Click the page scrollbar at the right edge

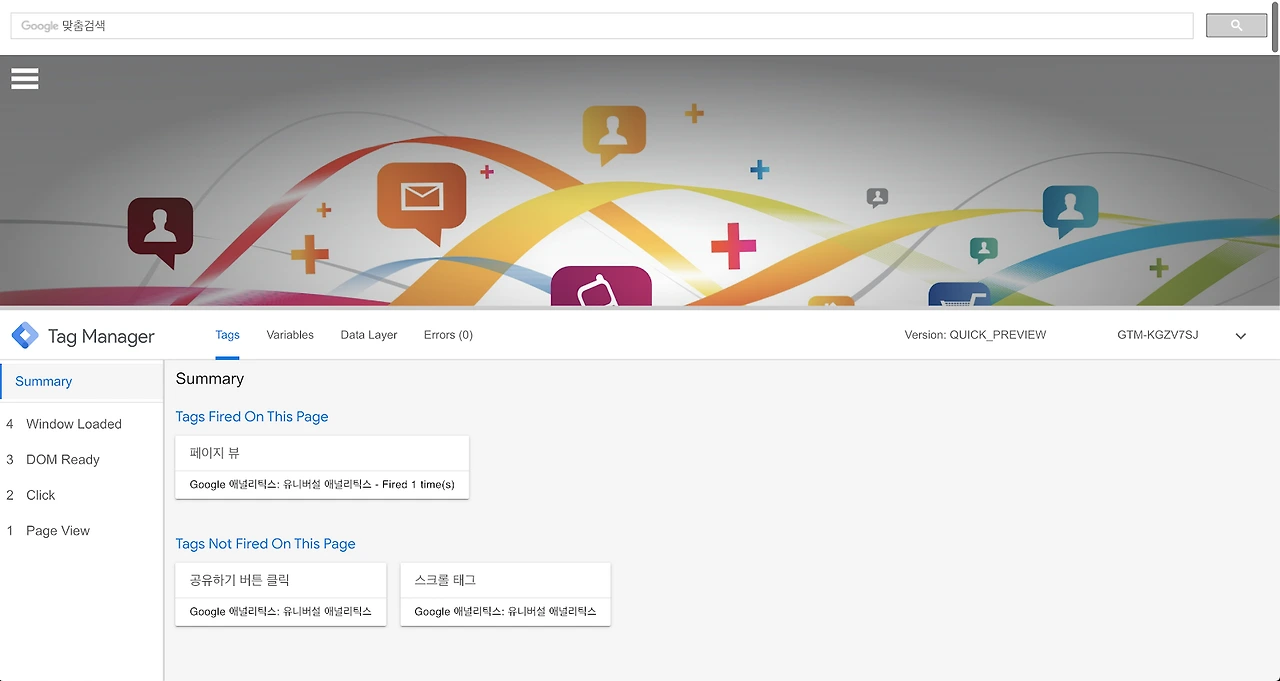1275,28
